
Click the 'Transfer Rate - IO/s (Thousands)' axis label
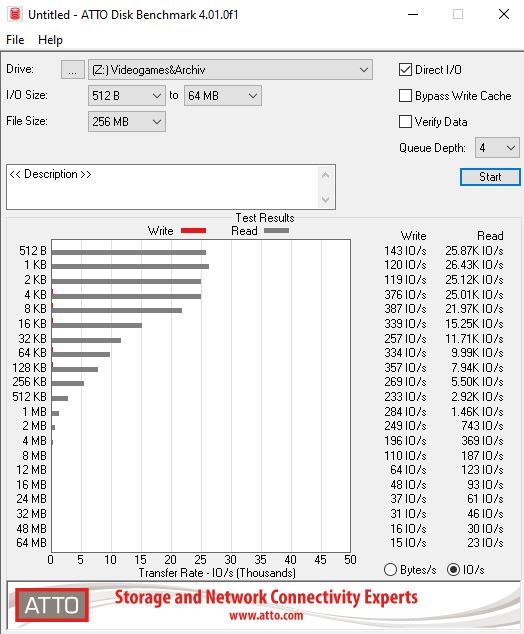pos(217,573)
